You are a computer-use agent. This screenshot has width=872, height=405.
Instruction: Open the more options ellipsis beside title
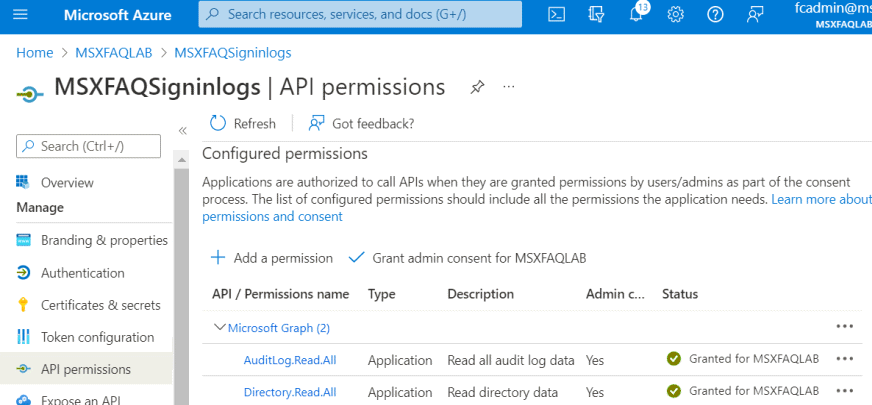508,87
